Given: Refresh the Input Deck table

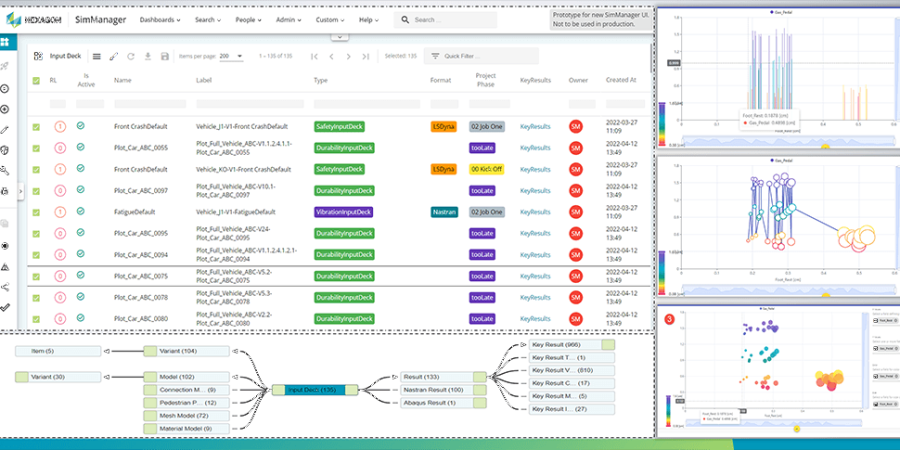Looking at the screenshot, I should pos(130,56).
